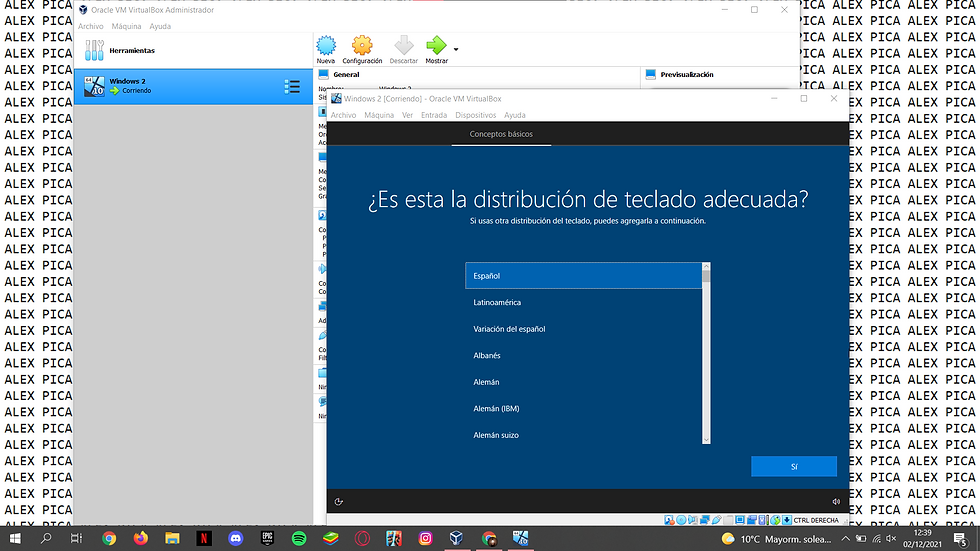Open the Dispositivos menu in VM window

[476, 115]
